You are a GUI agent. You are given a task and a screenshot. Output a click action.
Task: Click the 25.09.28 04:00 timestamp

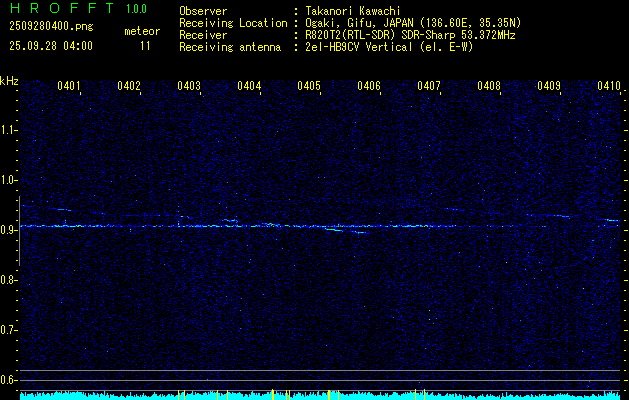pos(49,46)
